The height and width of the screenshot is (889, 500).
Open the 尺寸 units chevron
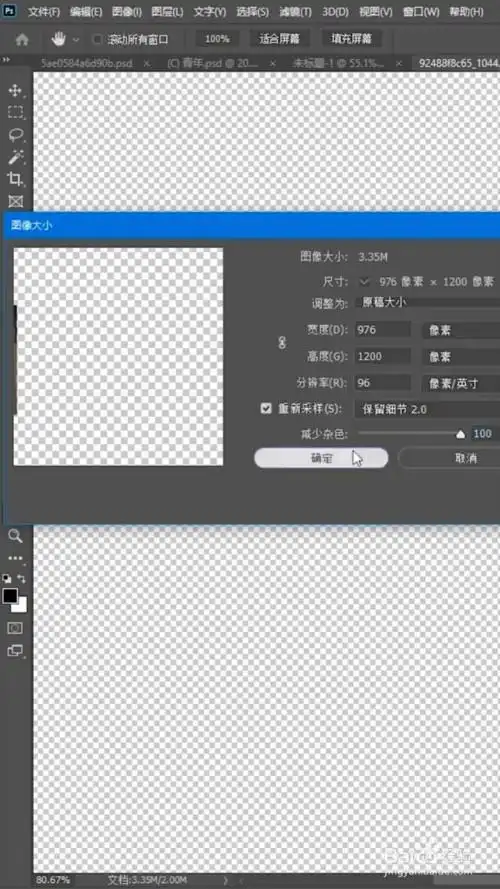[365, 281]
